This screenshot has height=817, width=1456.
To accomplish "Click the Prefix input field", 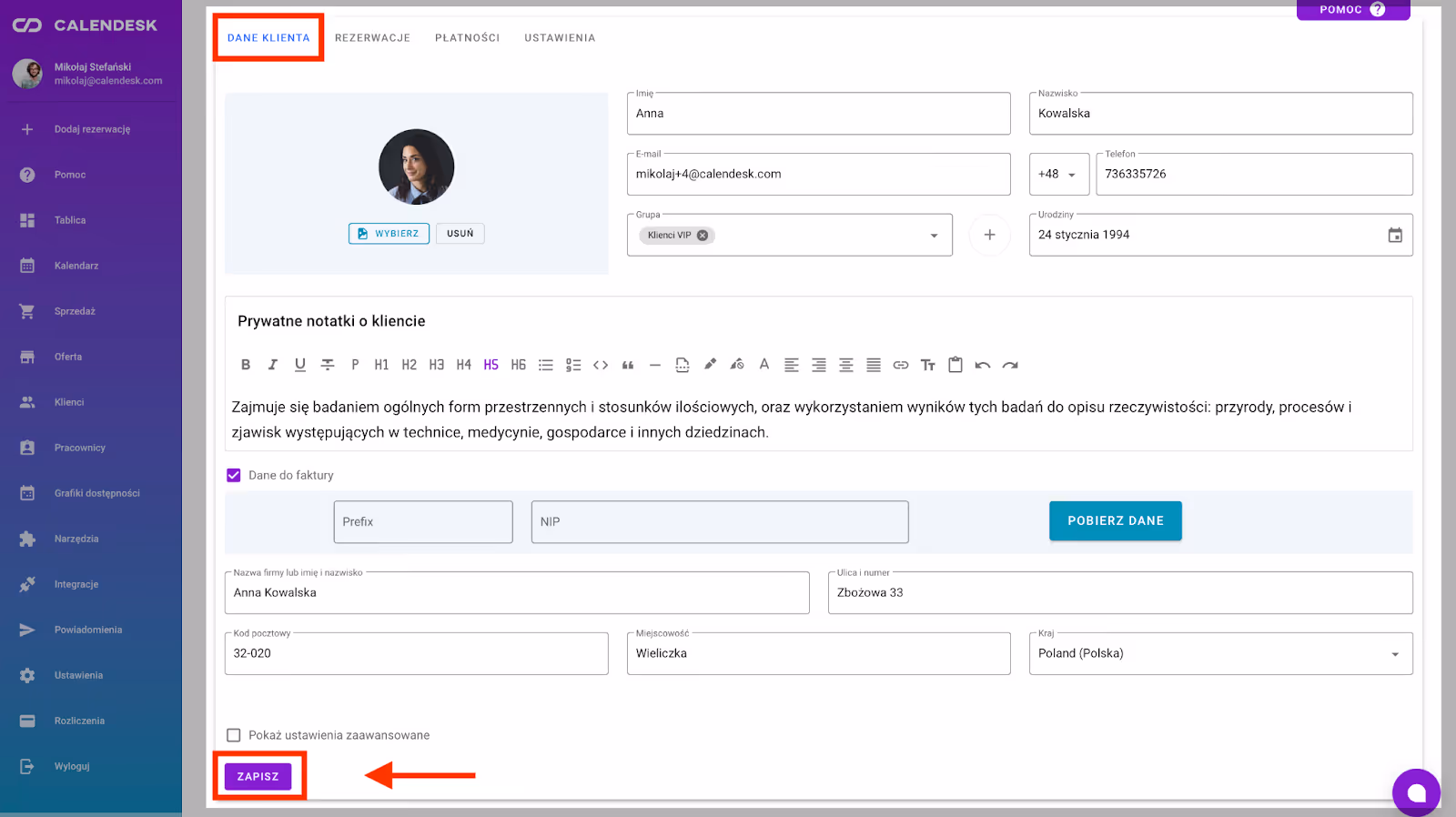I will (x=423, y=522).
